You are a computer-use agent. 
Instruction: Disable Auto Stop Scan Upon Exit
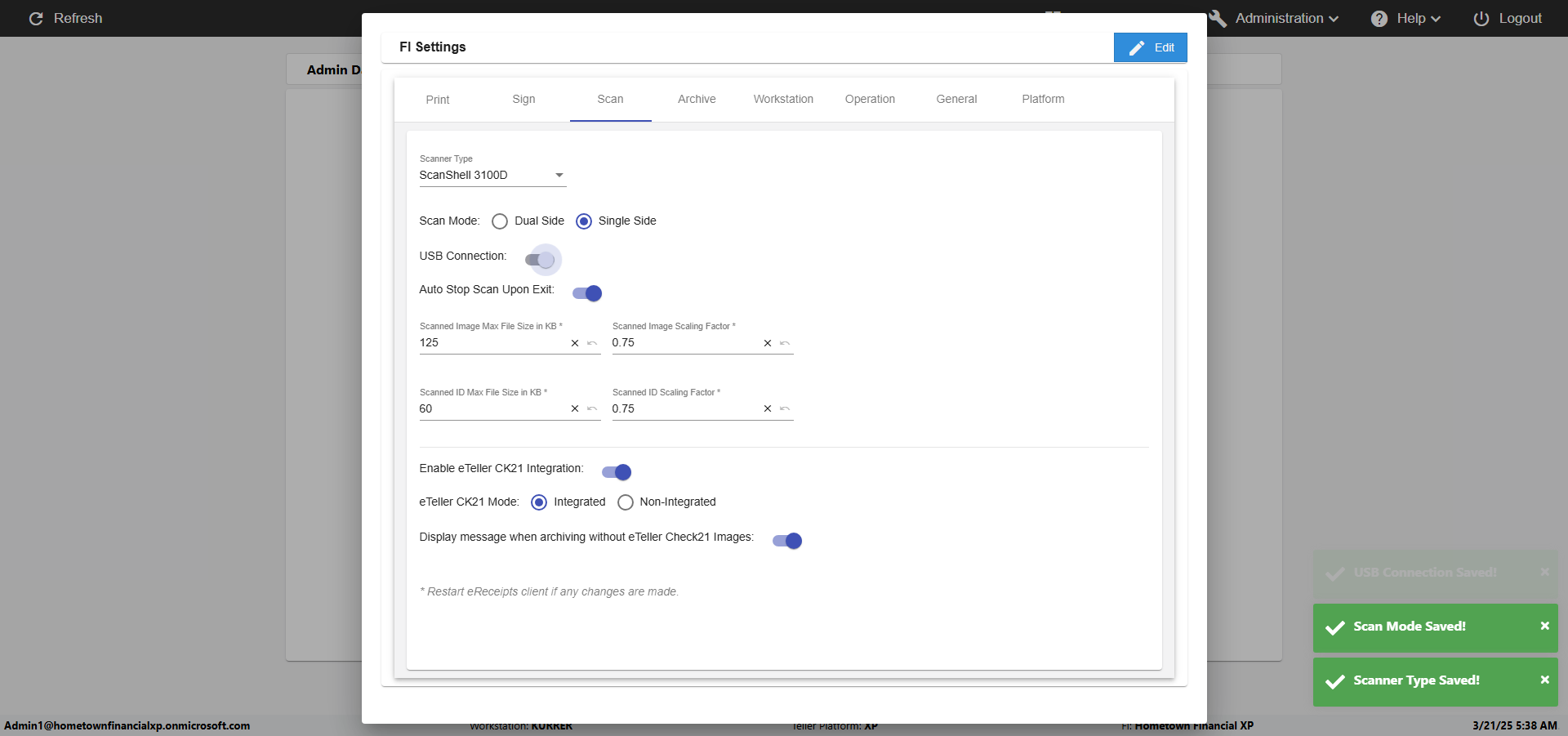(587, 293)
